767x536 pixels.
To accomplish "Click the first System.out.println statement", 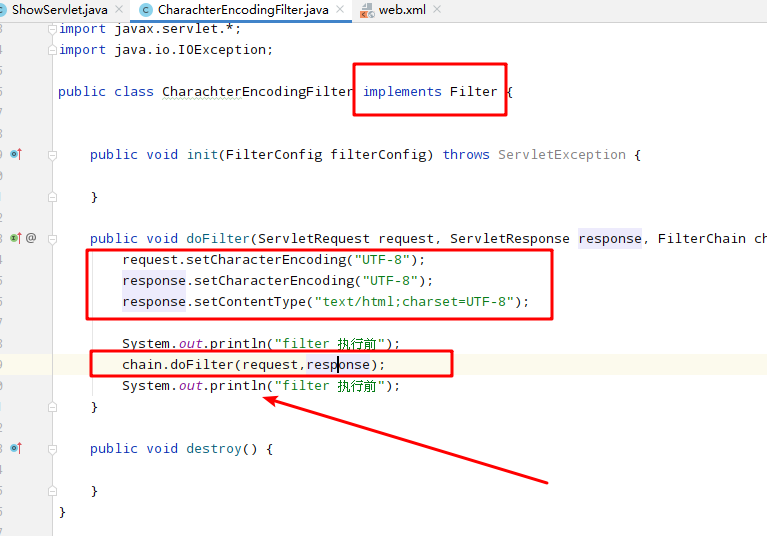I will 261,344.
